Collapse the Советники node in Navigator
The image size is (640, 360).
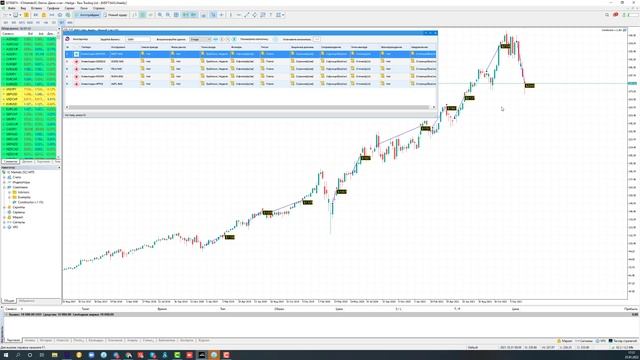click(x=4, y=187)
